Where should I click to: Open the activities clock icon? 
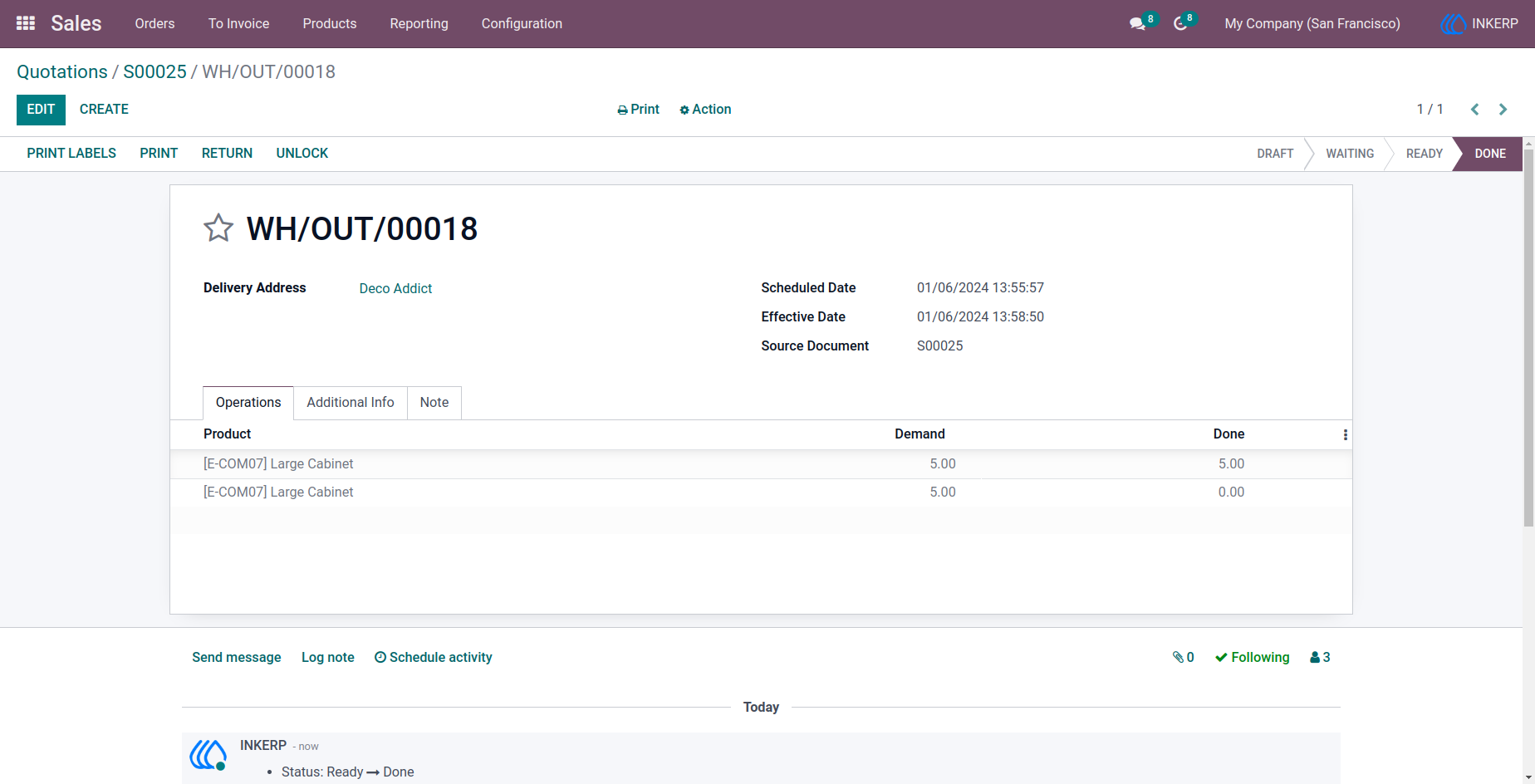pyautogui.click(x=1180, y=23)
